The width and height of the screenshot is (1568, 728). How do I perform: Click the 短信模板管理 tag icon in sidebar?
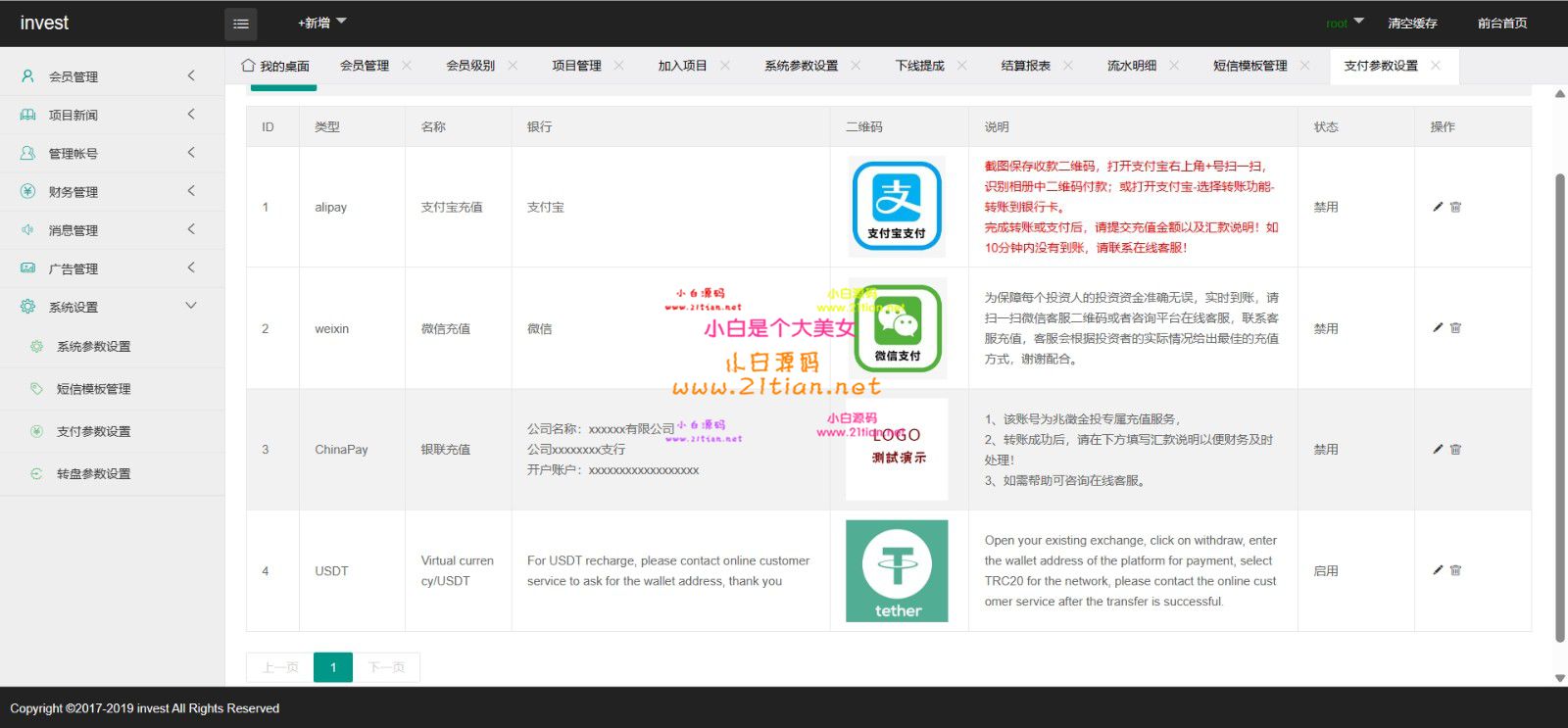pos(36,388)
